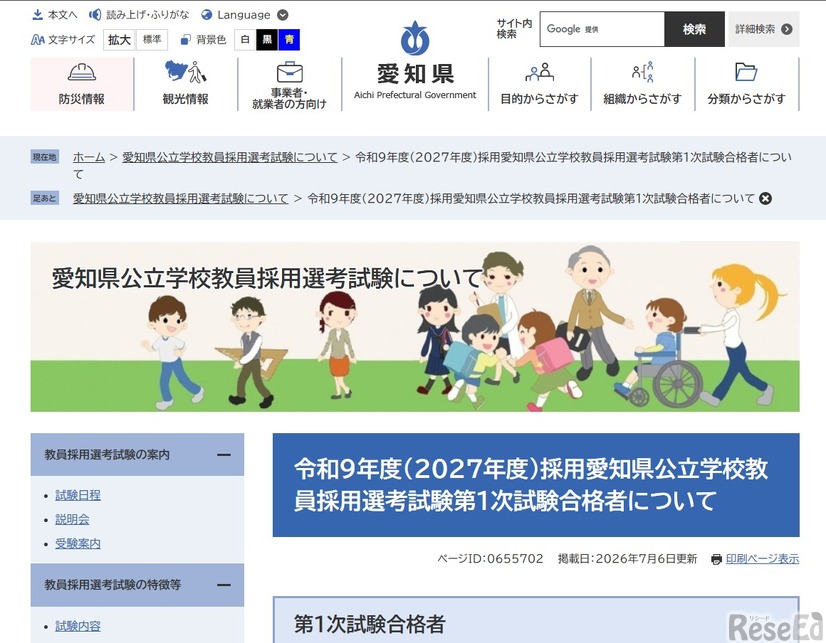The image size is (826, 643).
Task: Click the 読み上げ・ふりがな speaker icon
Action: 95,15
